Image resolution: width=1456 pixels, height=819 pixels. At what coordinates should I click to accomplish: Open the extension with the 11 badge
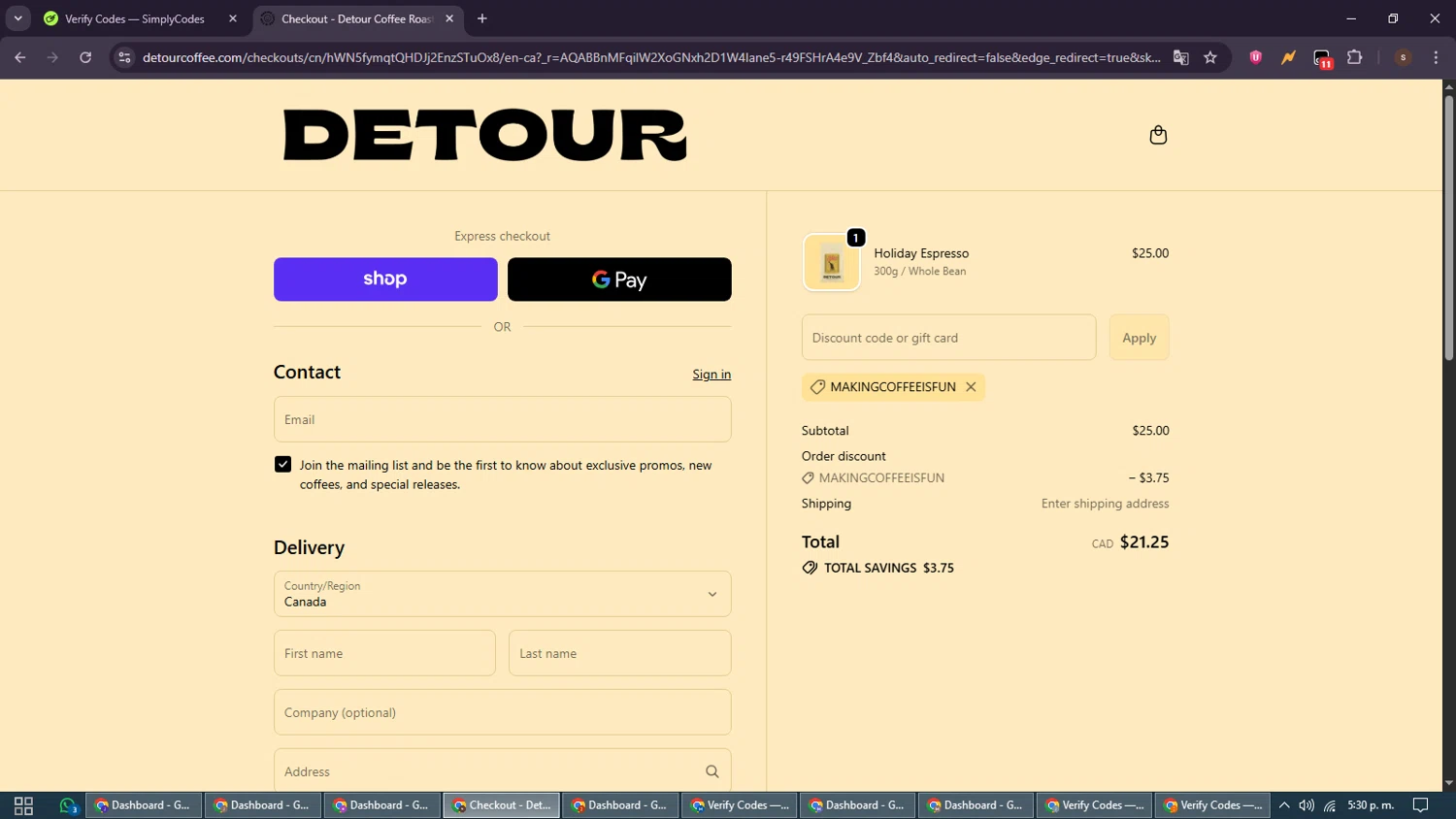(1322, 58)
